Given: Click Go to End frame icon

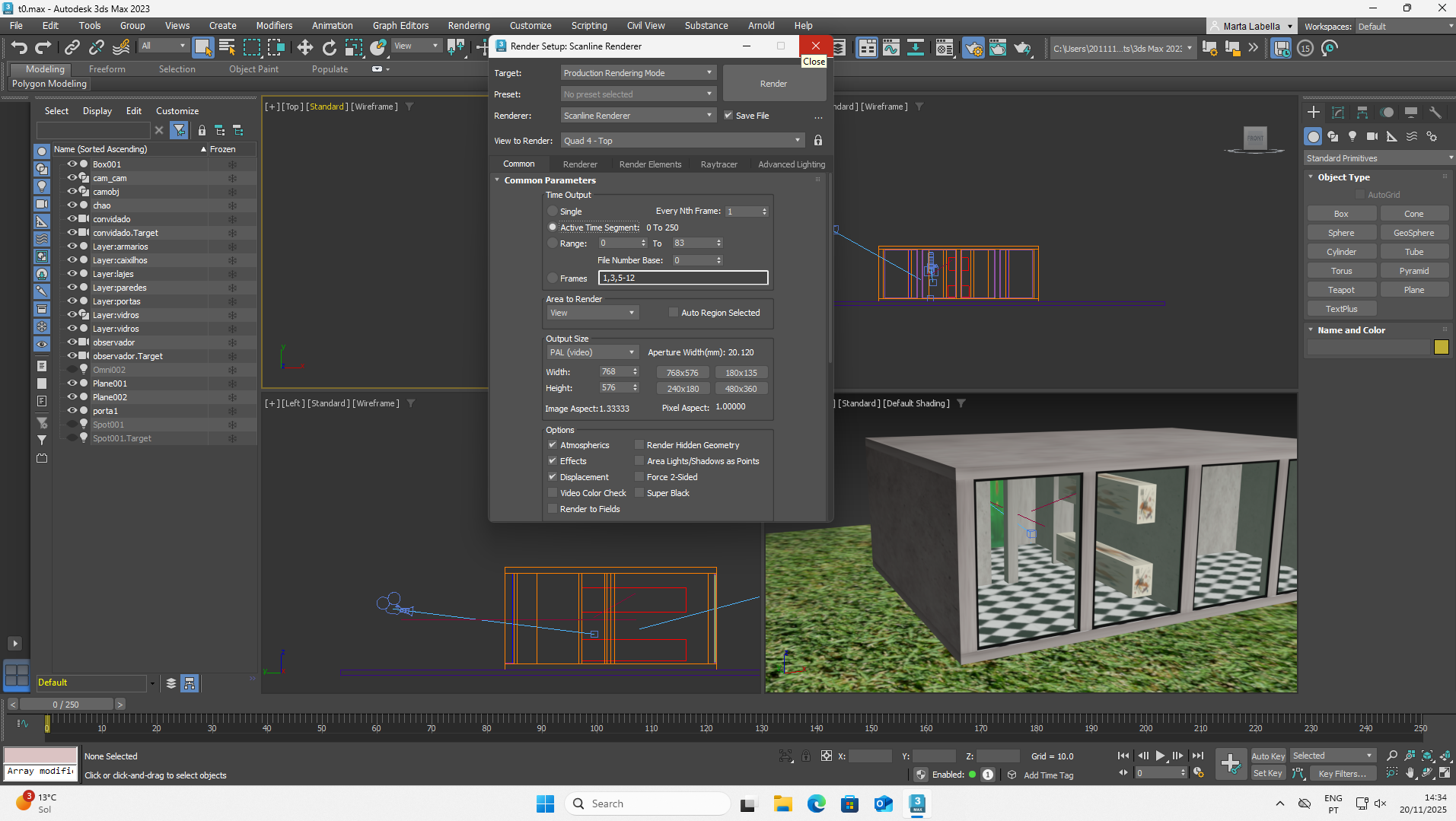Looking at the screenshot, I should (1197, 756).
